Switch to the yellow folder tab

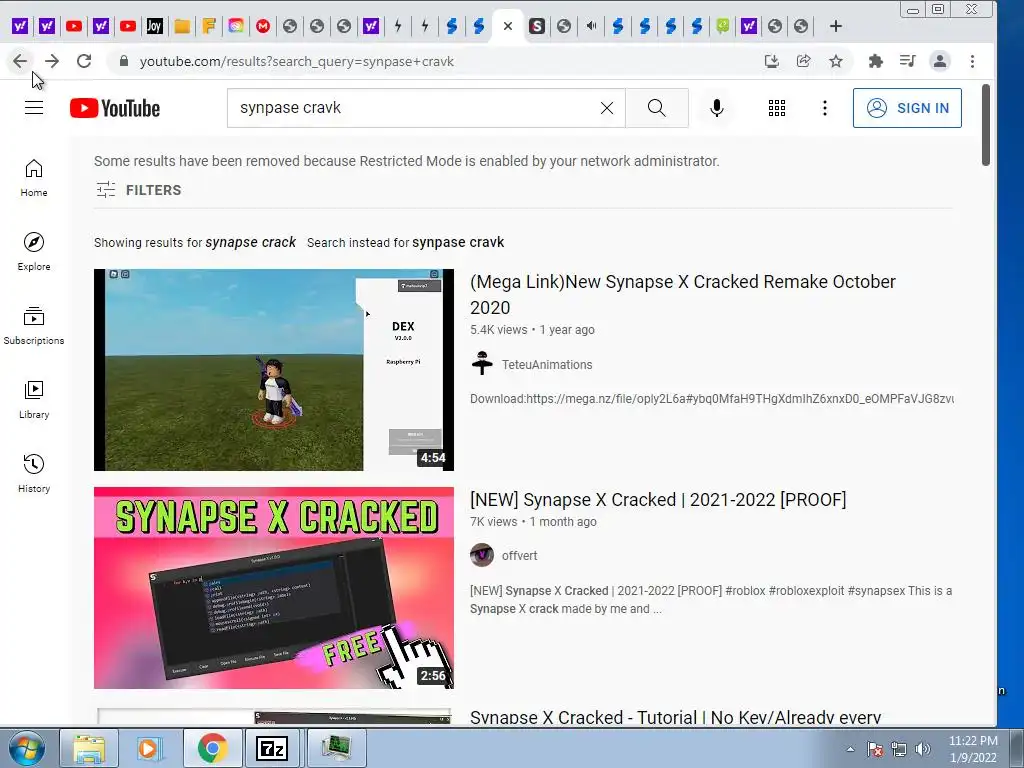pos(182,26)
